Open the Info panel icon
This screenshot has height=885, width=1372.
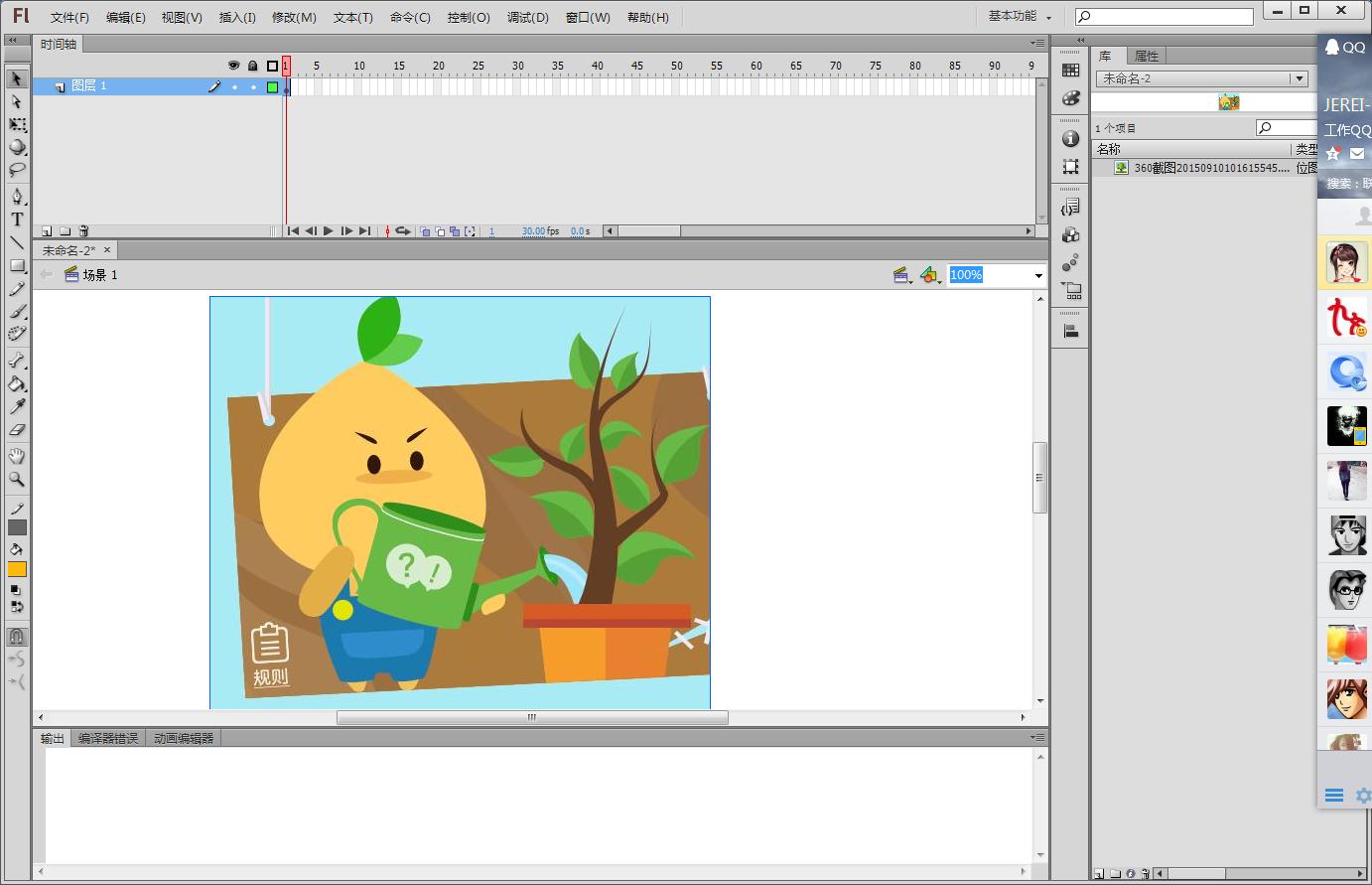click(x=1070, y=139)
